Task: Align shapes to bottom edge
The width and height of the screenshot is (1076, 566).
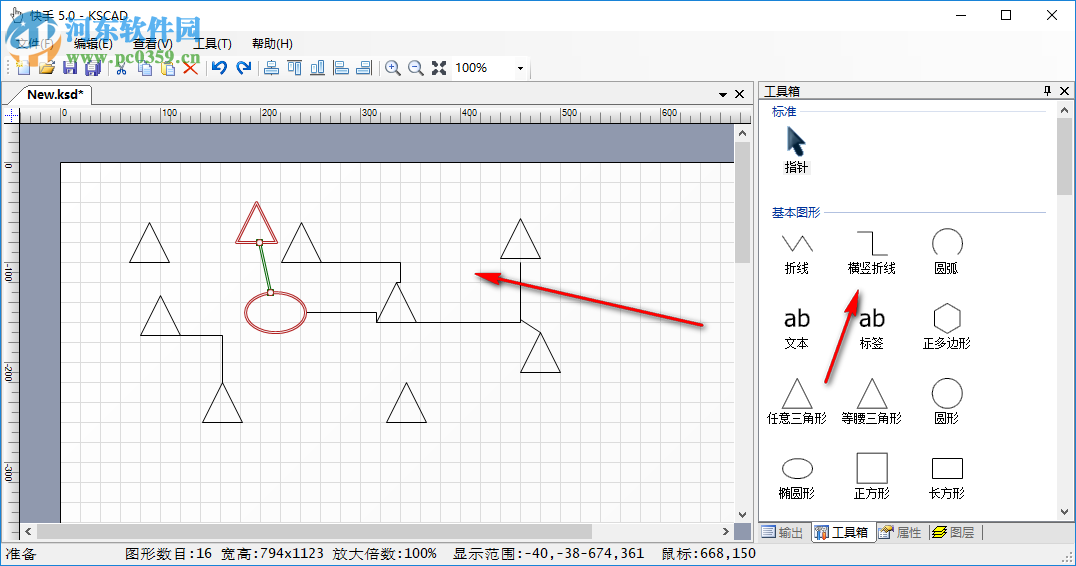Action: [318, 68]
